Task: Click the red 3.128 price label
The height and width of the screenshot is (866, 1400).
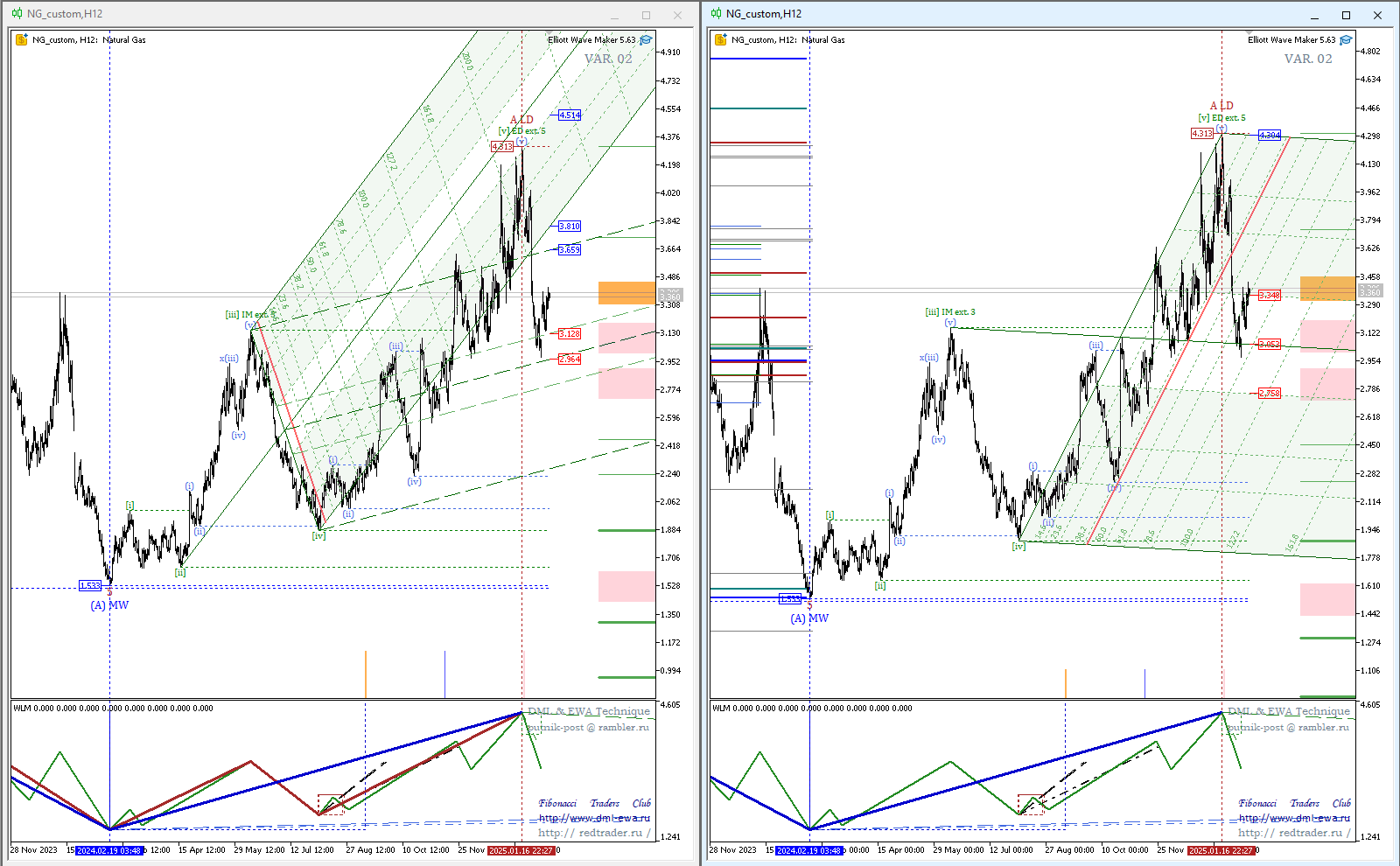Action: [570, 334]
